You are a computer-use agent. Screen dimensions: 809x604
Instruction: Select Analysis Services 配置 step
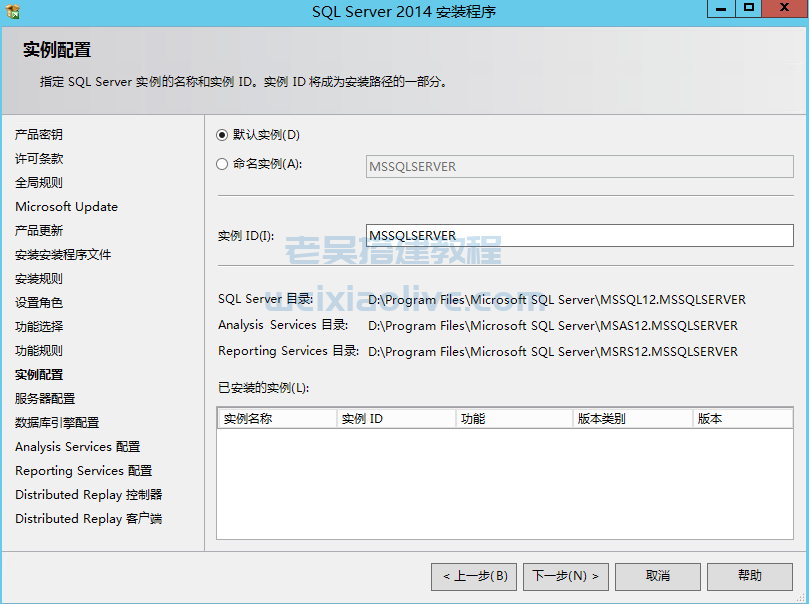(77, 447)
